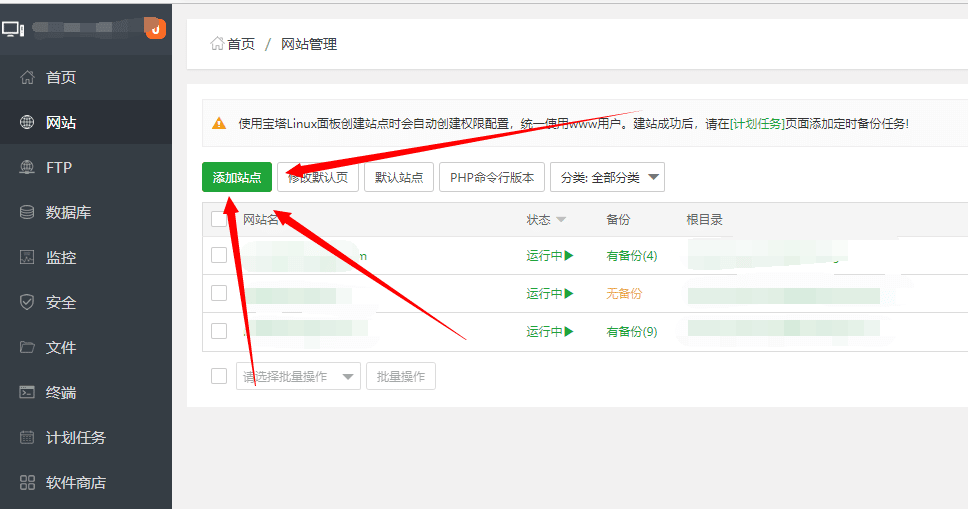Click the run-state arrow in the 有备份(9) row
The width and height of the screenshot is (968, 509).
coord(569,332)
